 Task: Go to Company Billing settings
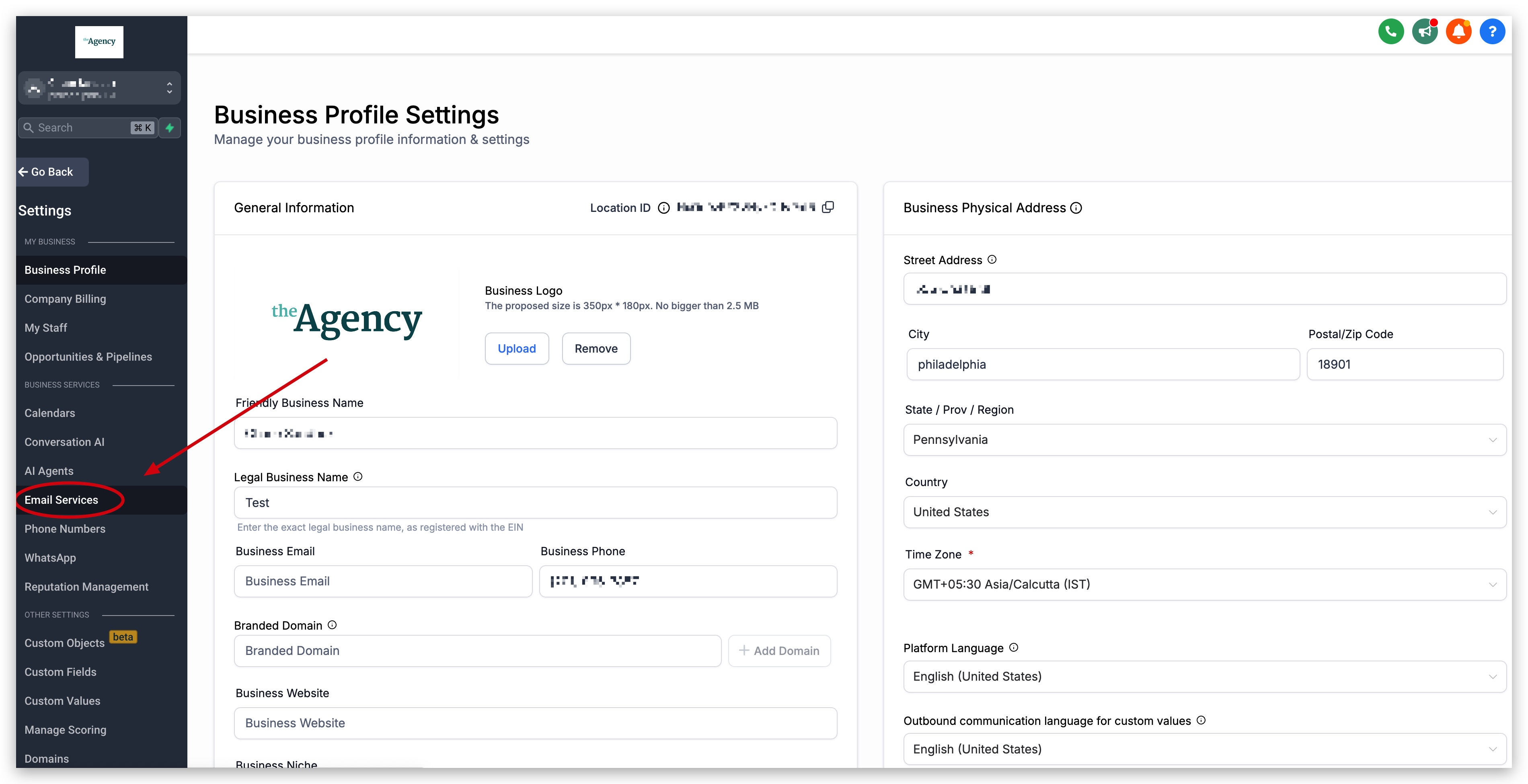(65, 299)
